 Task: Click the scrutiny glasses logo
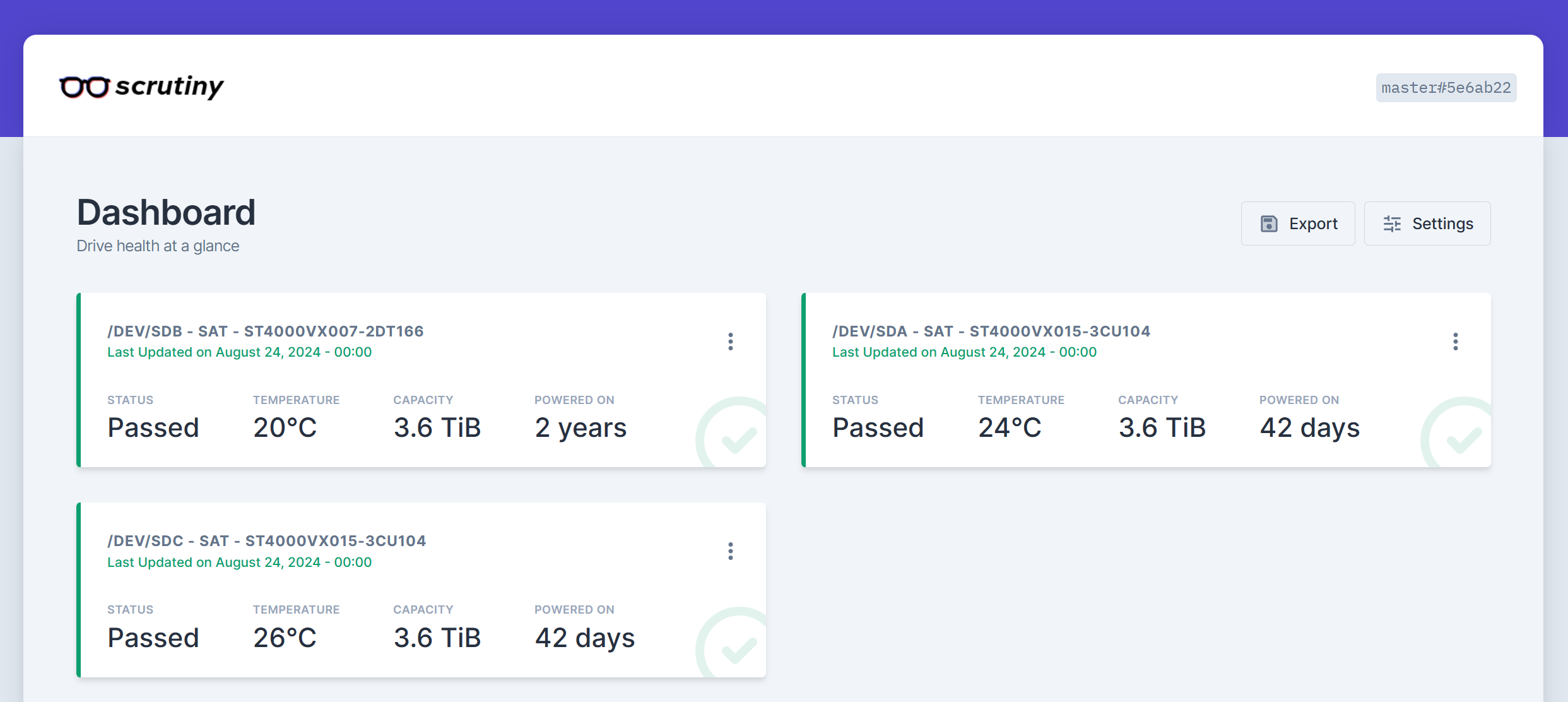tap(85, 87)
